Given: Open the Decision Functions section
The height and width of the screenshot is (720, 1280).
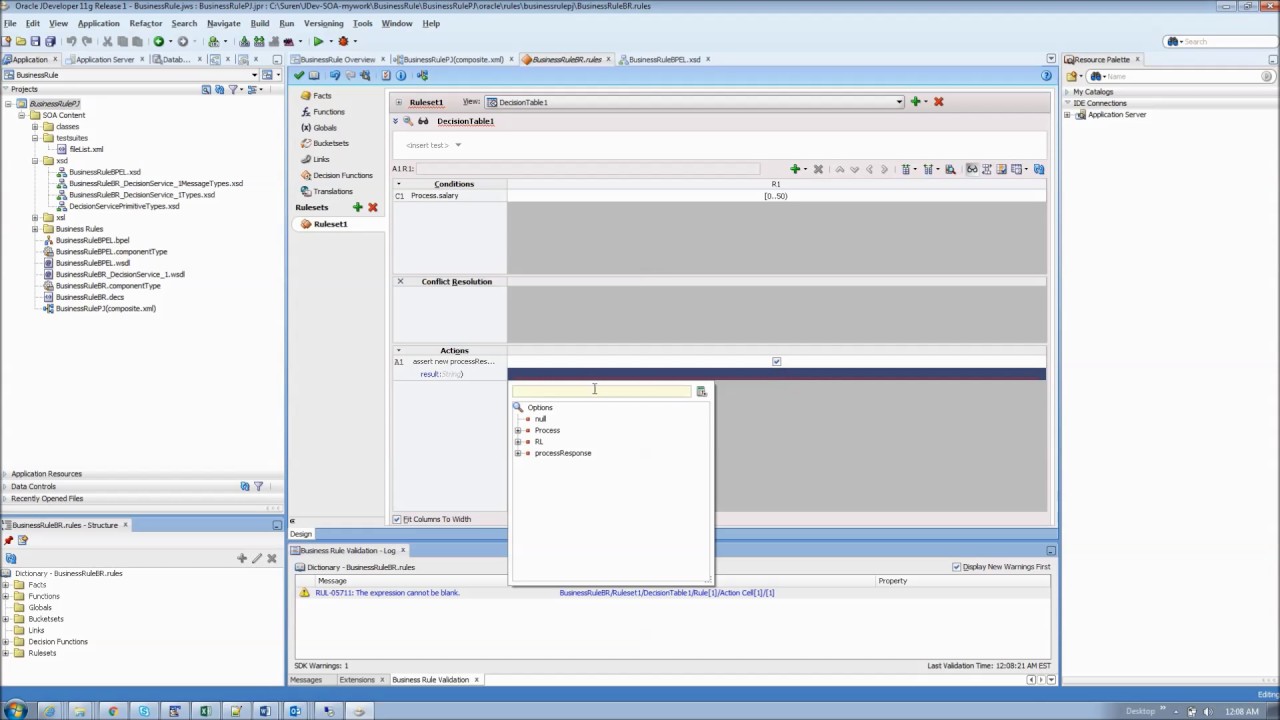Looking at the screenshot, I should coord(342,175).
